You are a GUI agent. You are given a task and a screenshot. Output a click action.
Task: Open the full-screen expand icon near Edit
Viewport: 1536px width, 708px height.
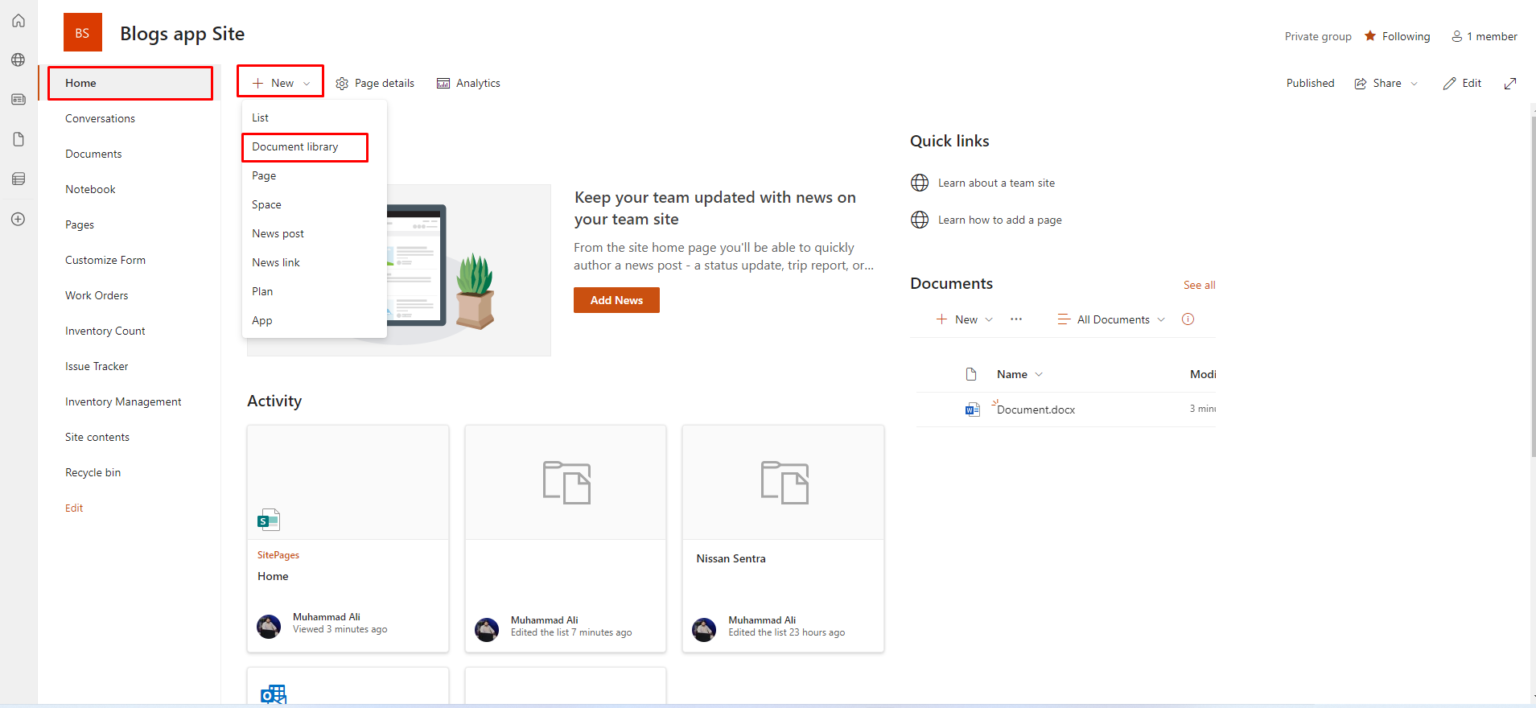(1510, 83)
